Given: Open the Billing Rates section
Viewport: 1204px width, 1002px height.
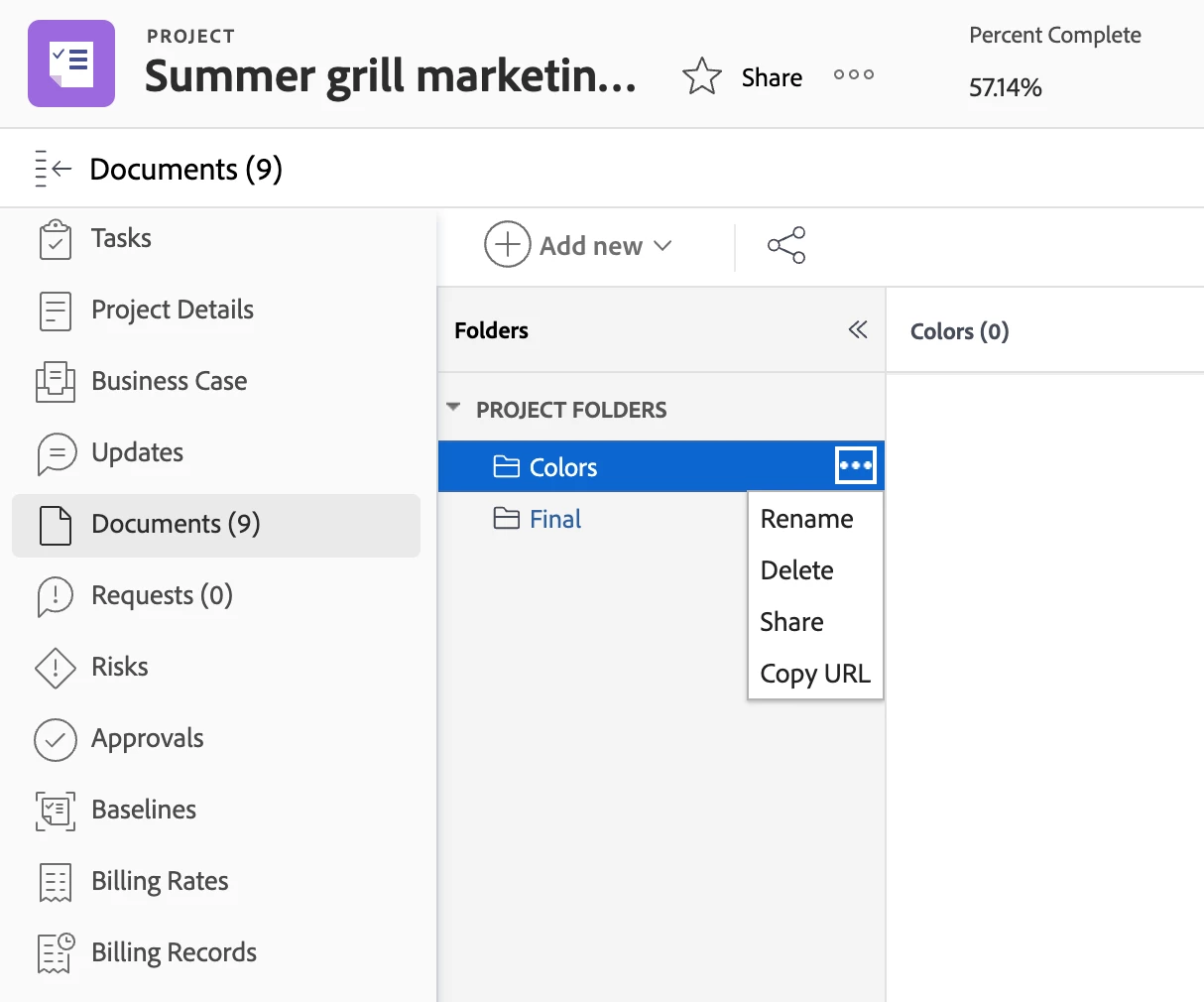Looking at the screenshot, I should pos(159,881).
